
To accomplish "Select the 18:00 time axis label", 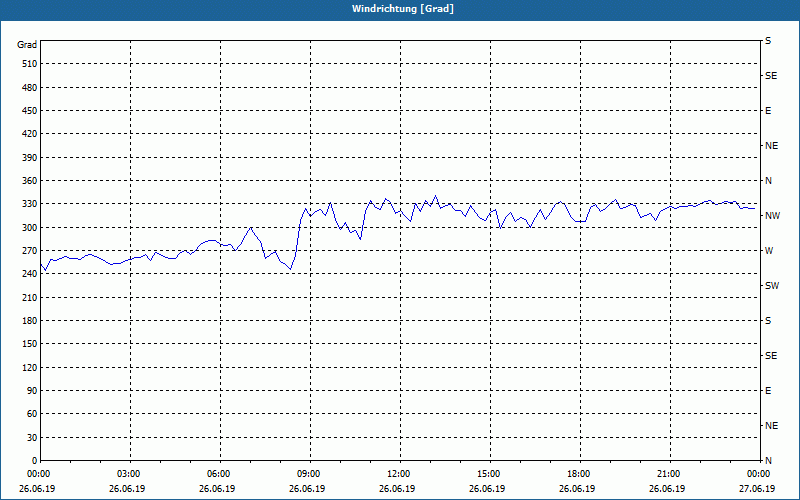I will (577, 474).
